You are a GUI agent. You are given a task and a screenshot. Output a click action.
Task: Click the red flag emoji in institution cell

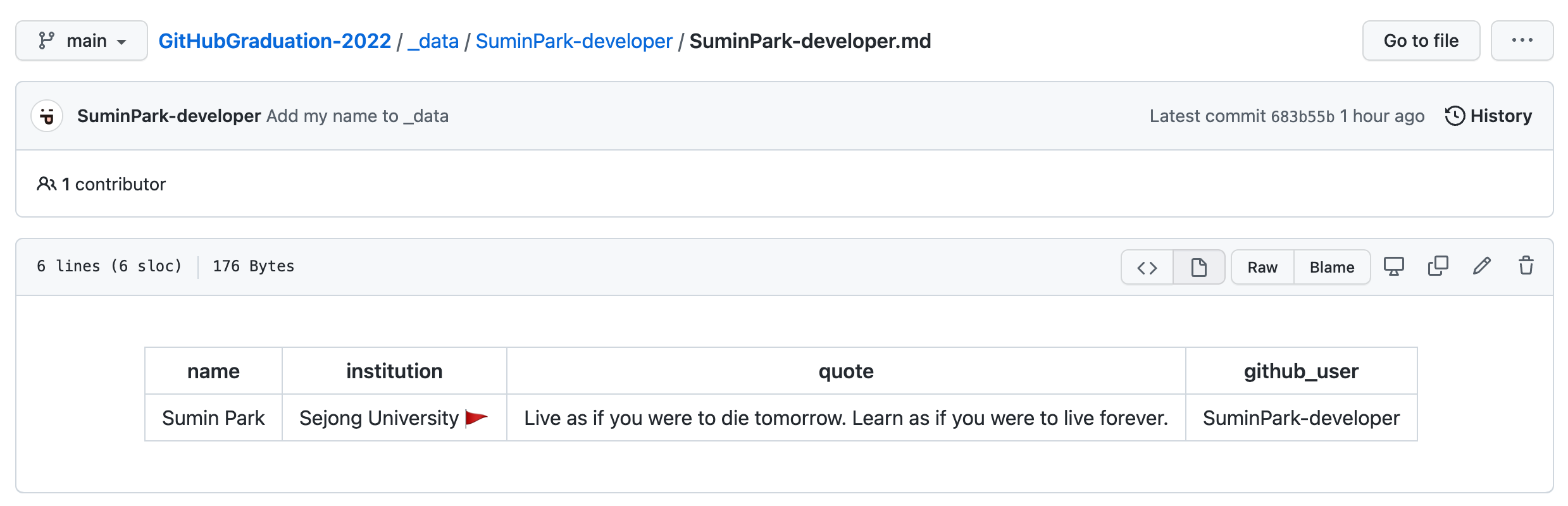click(476, 418)
